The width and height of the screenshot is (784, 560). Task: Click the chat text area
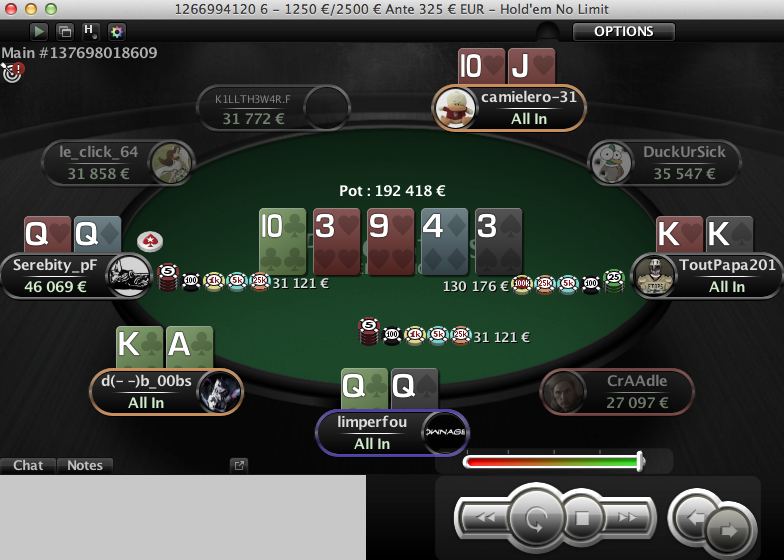click(x=183, y=517)
